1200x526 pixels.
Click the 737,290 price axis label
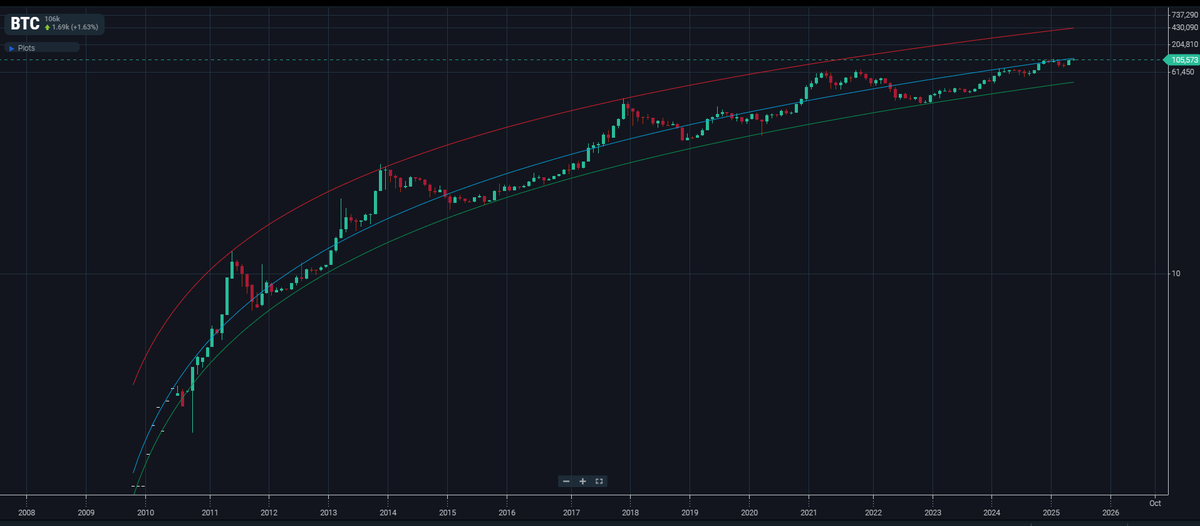point(1183,14)
